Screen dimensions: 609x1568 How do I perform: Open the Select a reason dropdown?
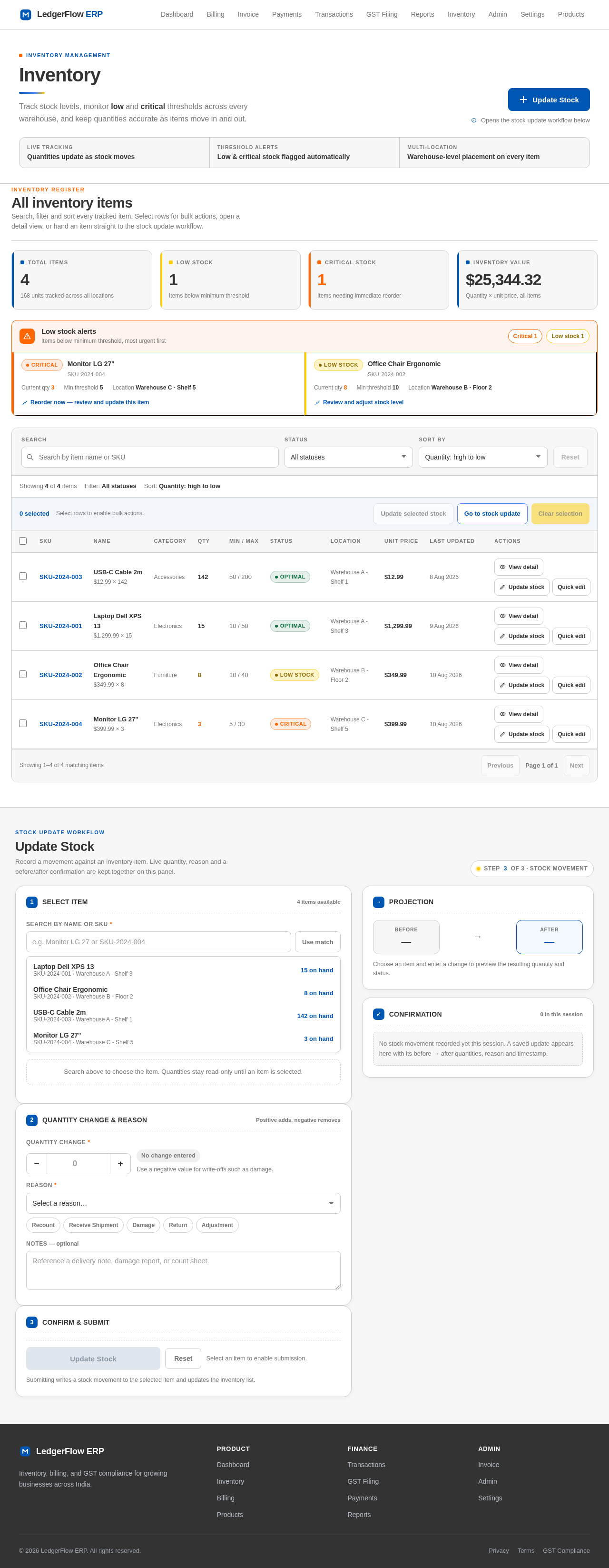[183, 1203]
